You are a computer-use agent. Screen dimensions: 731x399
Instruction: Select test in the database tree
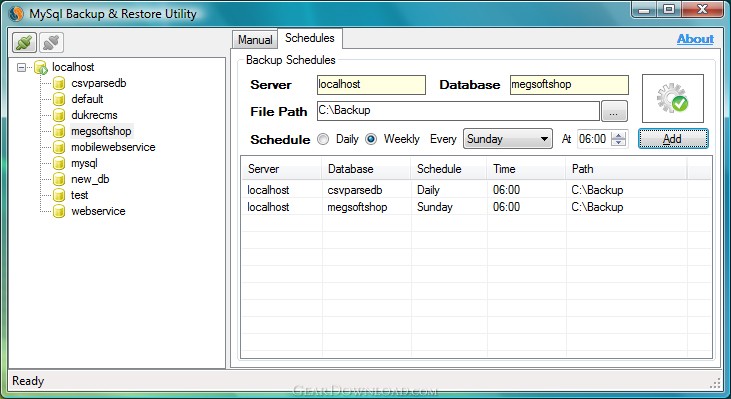coord(80,195)
